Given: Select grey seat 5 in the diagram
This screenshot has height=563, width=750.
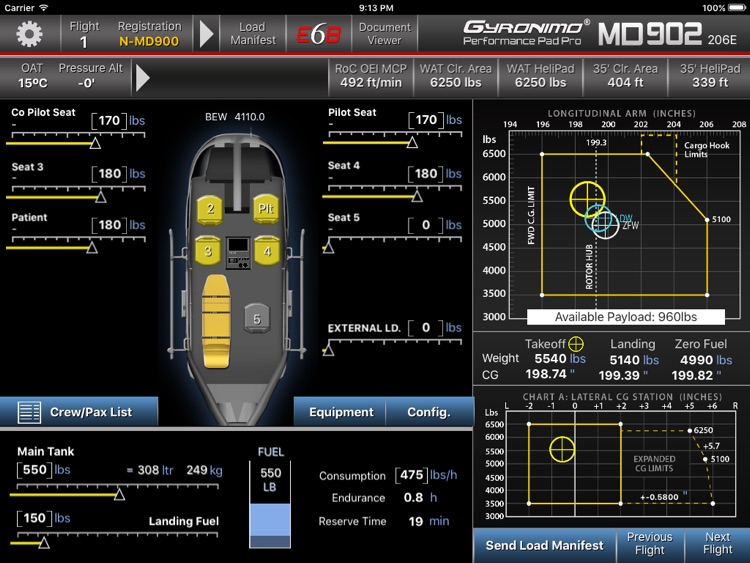Looking at the screenshot, I should point(257,319).
